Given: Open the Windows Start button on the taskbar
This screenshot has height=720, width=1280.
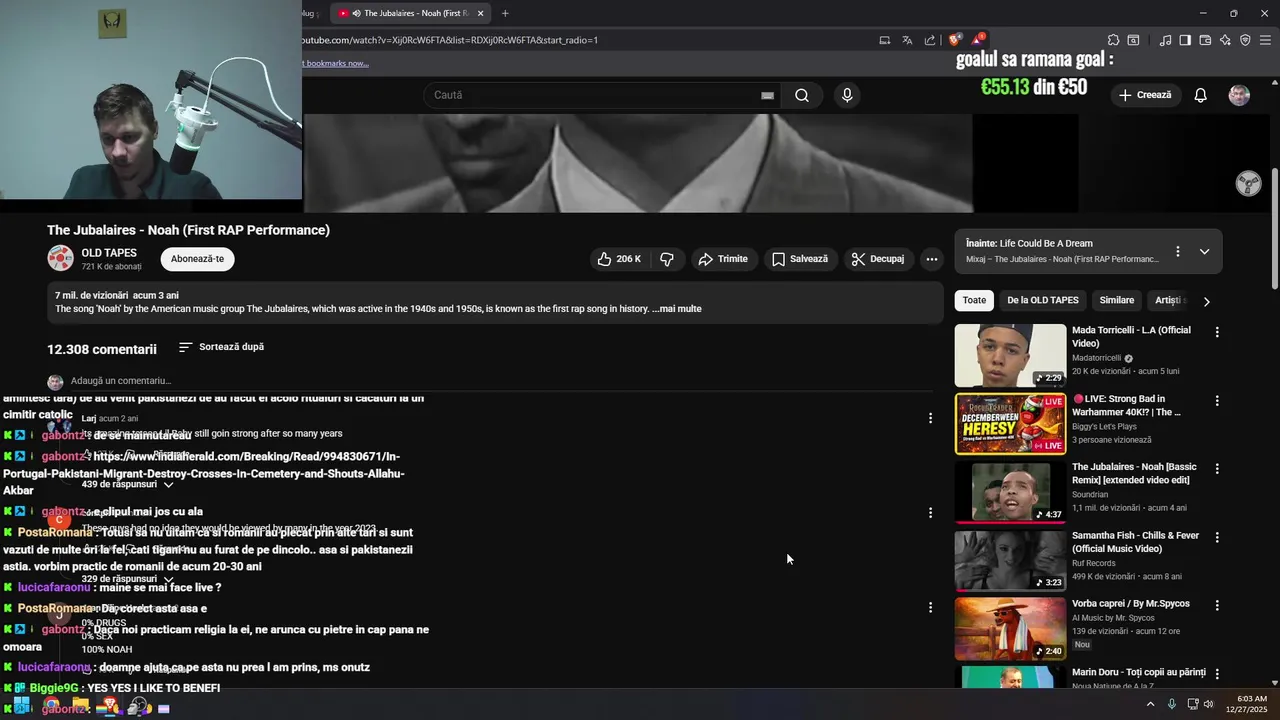Looking at the screenshot, I should pos(22,707).
